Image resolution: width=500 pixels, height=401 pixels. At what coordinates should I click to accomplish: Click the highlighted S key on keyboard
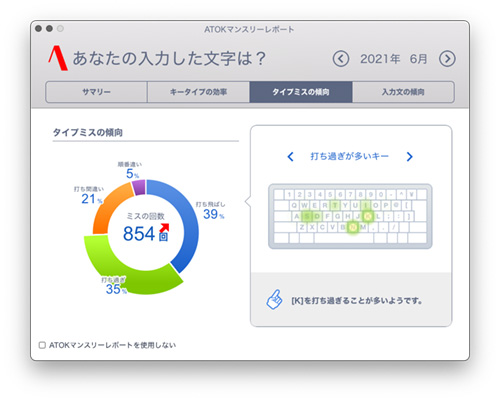coord(307,216)
